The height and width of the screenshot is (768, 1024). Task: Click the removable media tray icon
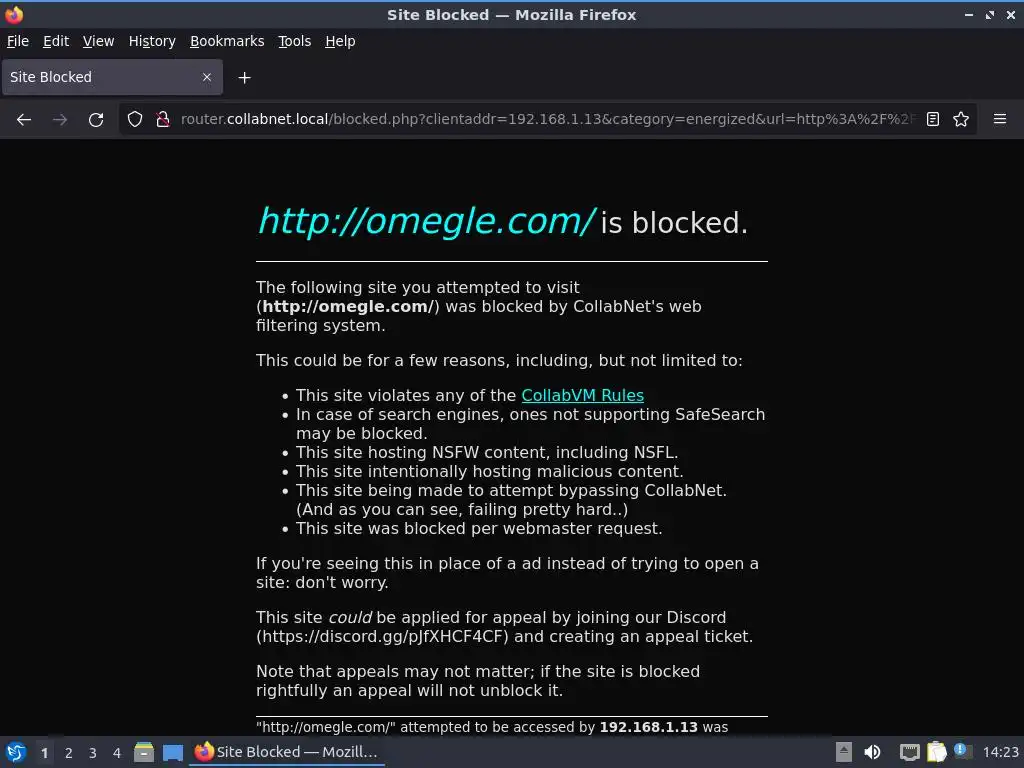[844, 752]
